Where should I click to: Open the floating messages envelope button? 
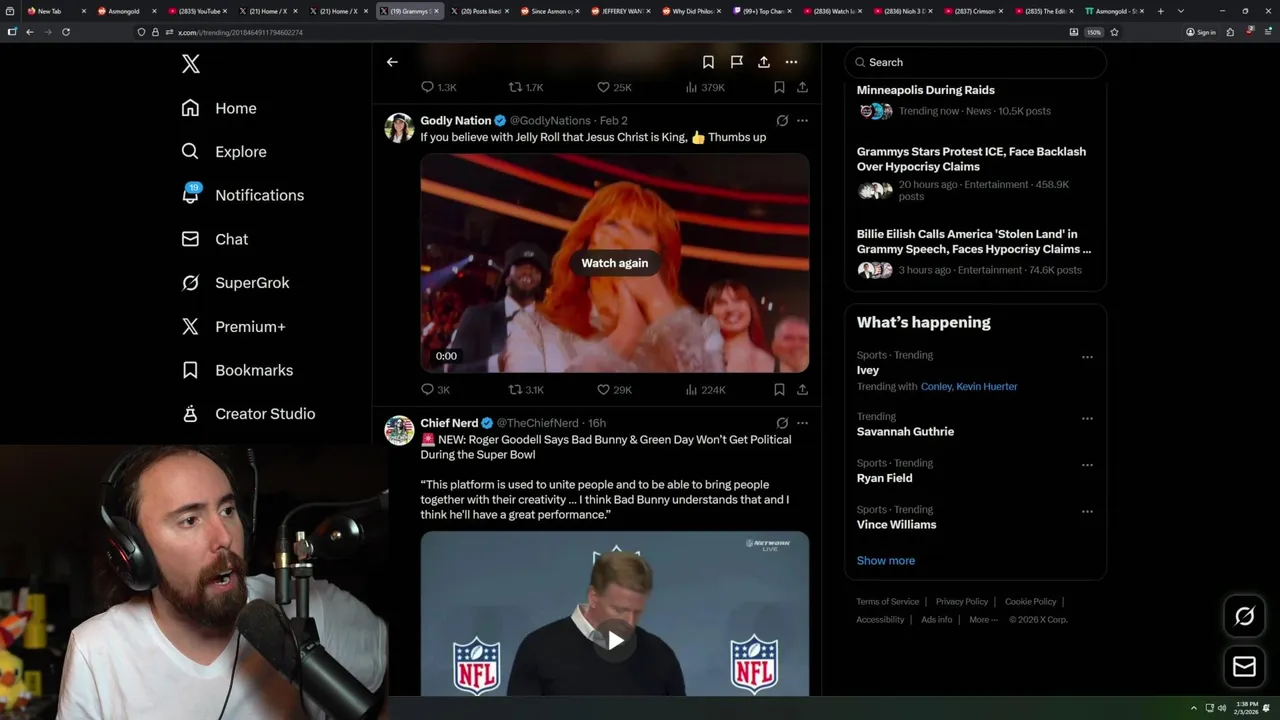point(1245,666)
